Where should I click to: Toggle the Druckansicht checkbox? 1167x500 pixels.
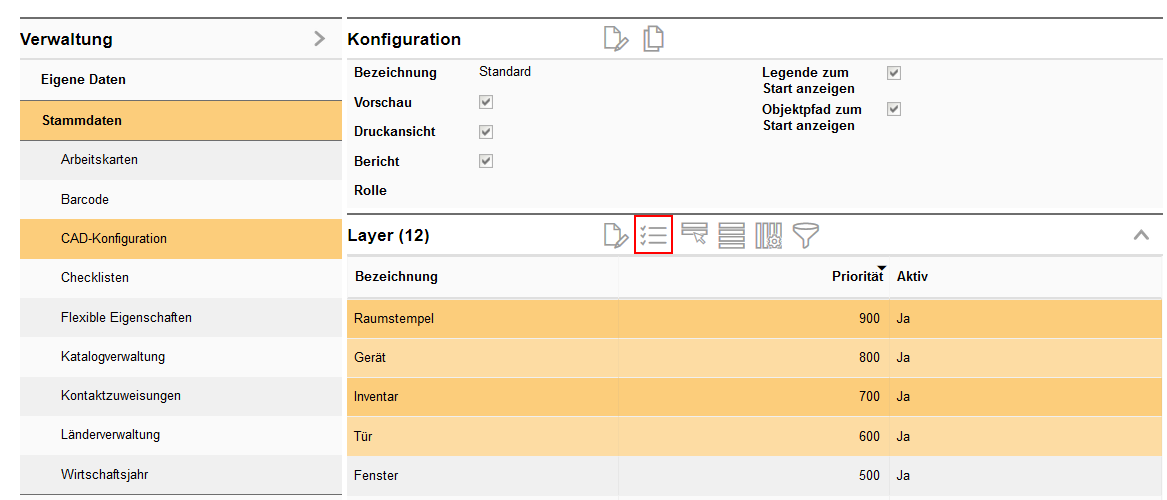click(x=486, y=132)
